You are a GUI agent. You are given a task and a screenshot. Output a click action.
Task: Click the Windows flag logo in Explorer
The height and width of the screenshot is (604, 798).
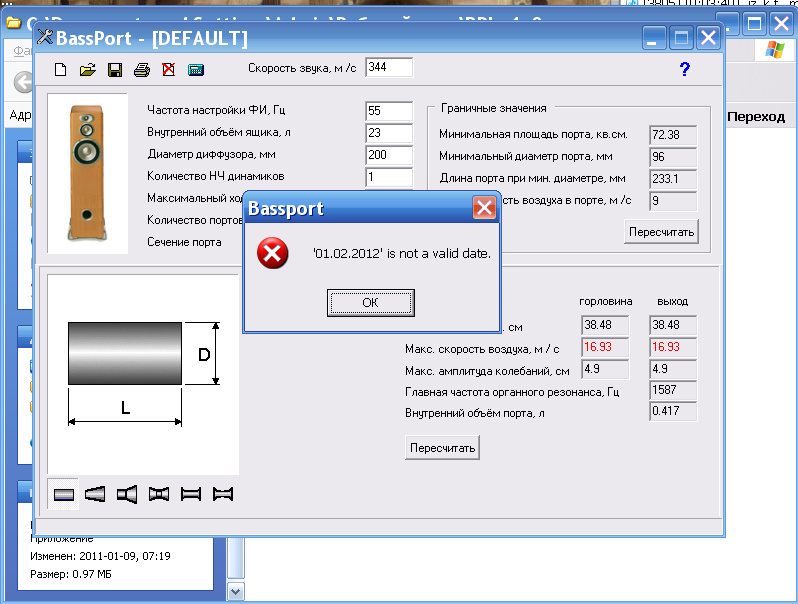click(775, 50)
